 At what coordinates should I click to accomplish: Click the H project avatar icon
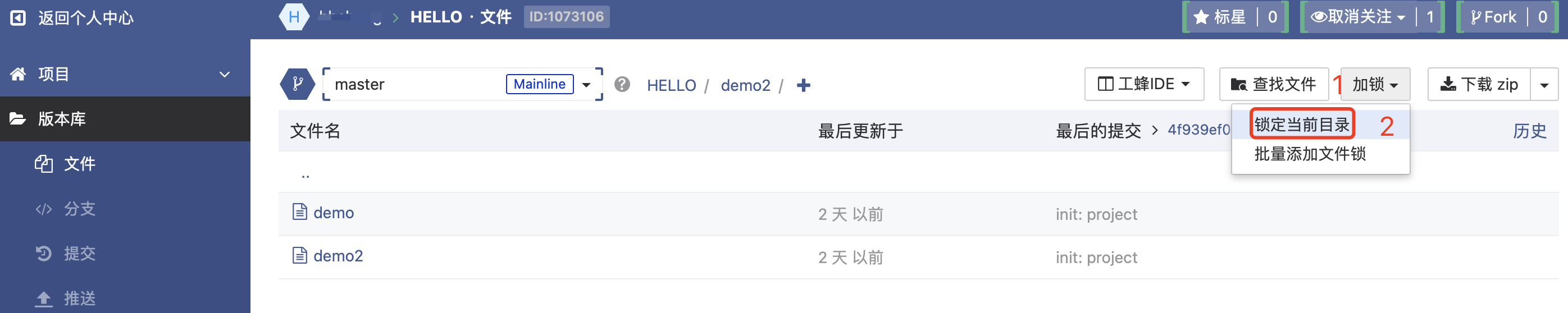(293, 16)
